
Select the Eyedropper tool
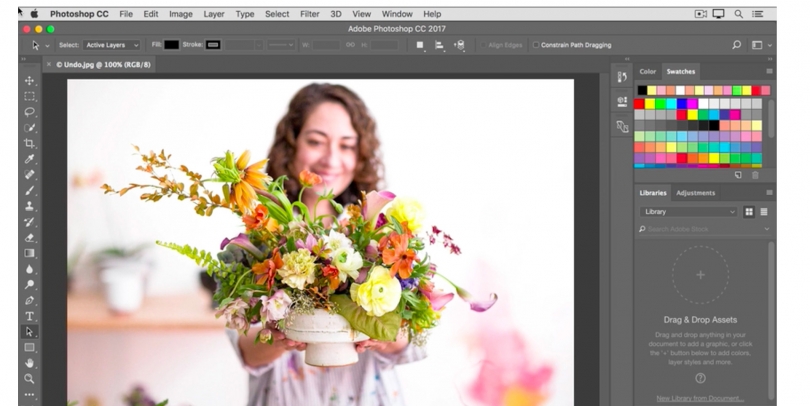pyautogui.click(x=29, y=159)
